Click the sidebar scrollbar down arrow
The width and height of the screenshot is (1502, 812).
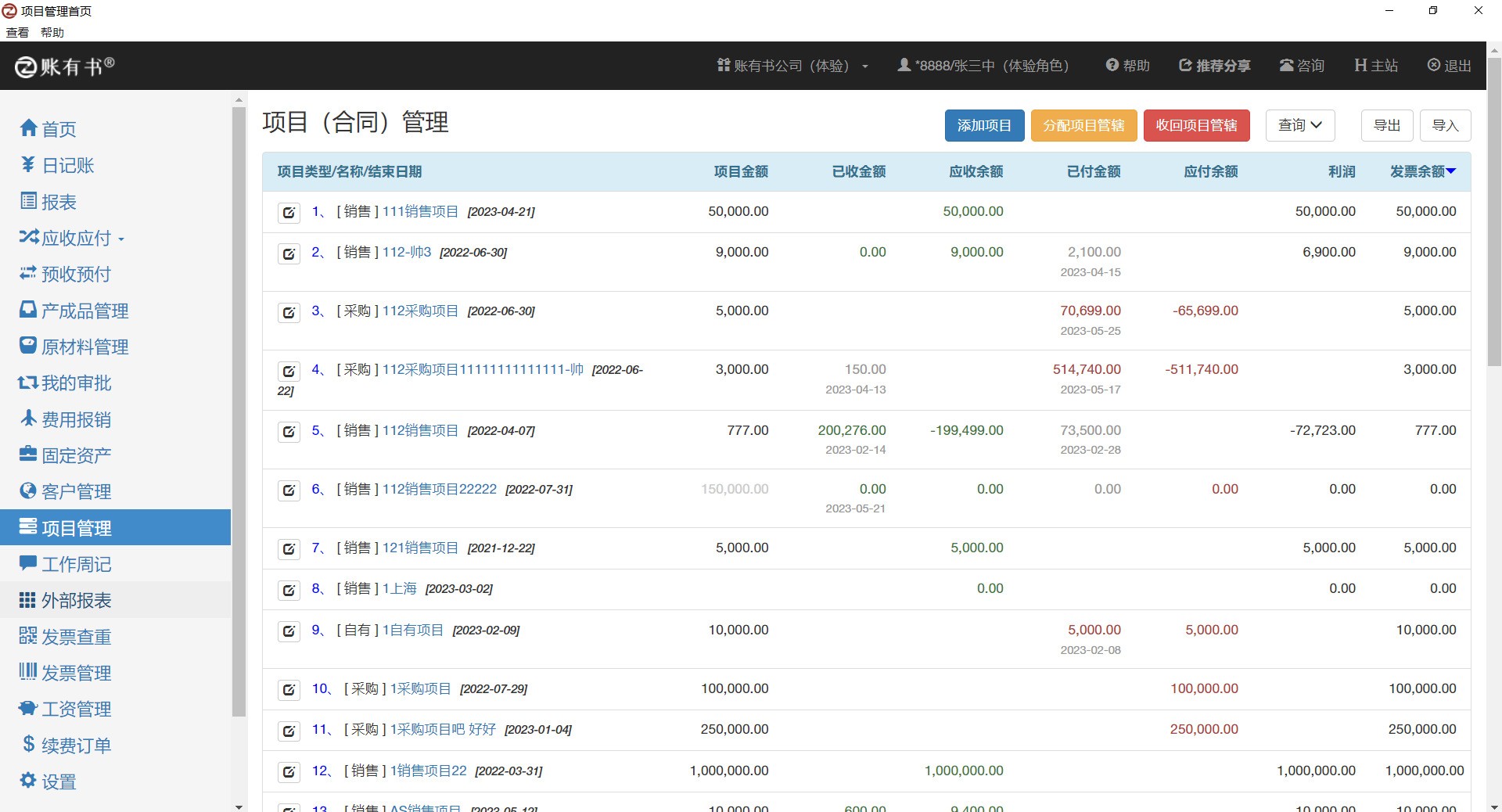coord(239,806)
